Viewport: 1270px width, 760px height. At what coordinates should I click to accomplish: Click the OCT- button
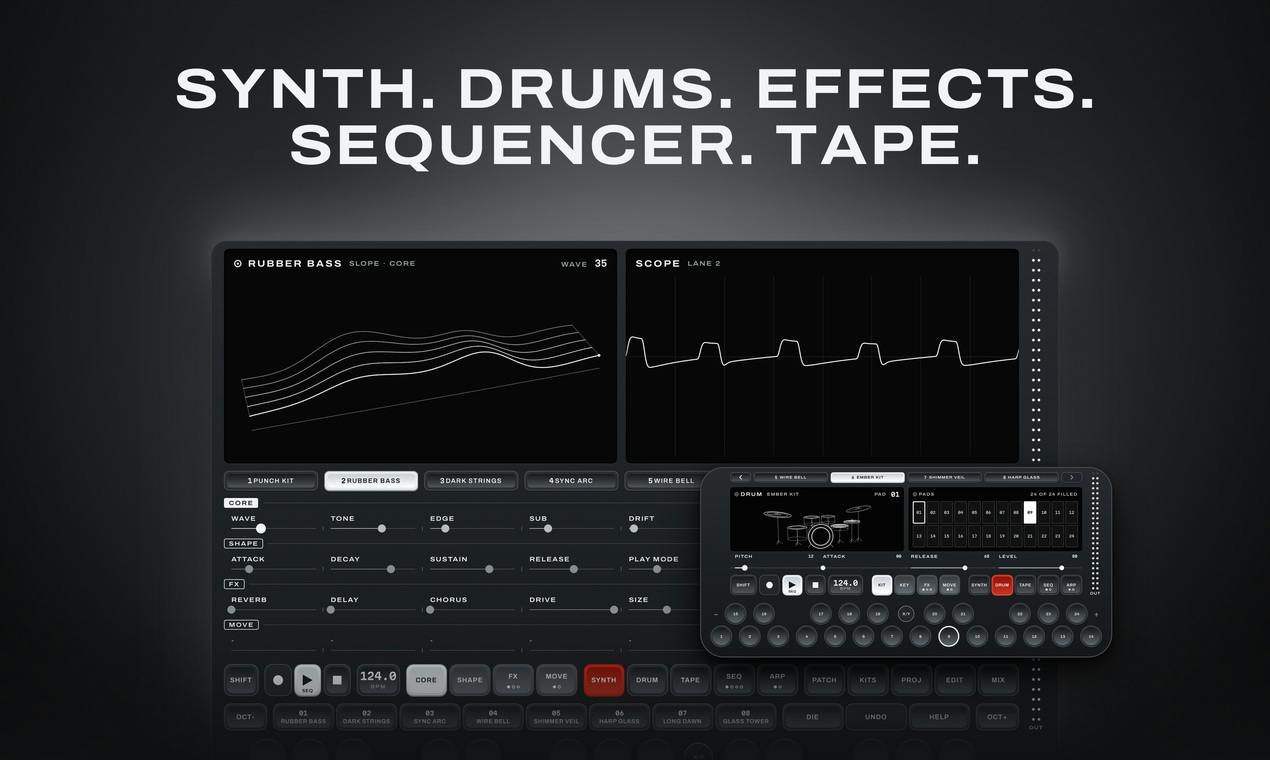[245, 717]
